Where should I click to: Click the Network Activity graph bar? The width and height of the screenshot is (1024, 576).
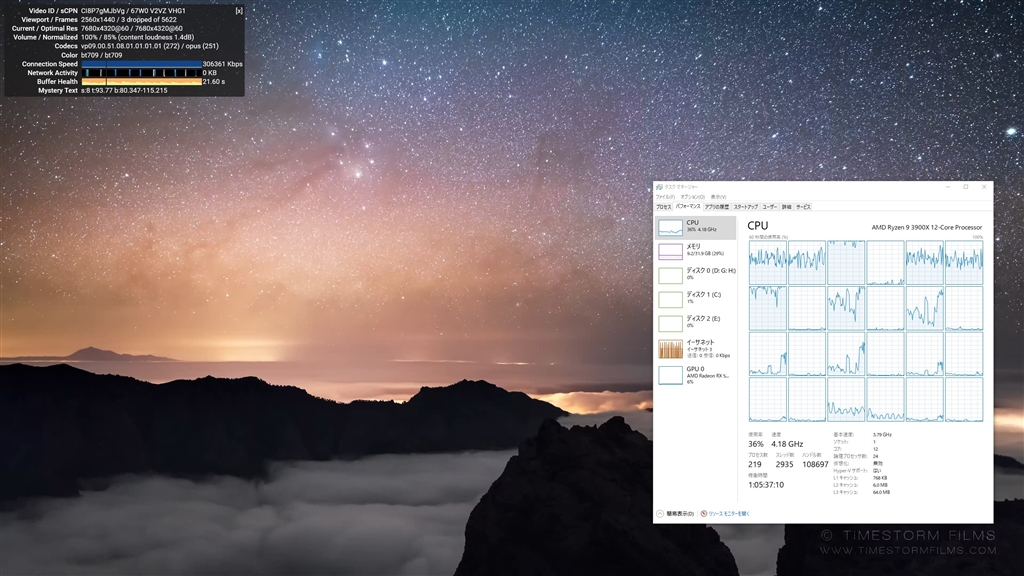tap(141, 73)
